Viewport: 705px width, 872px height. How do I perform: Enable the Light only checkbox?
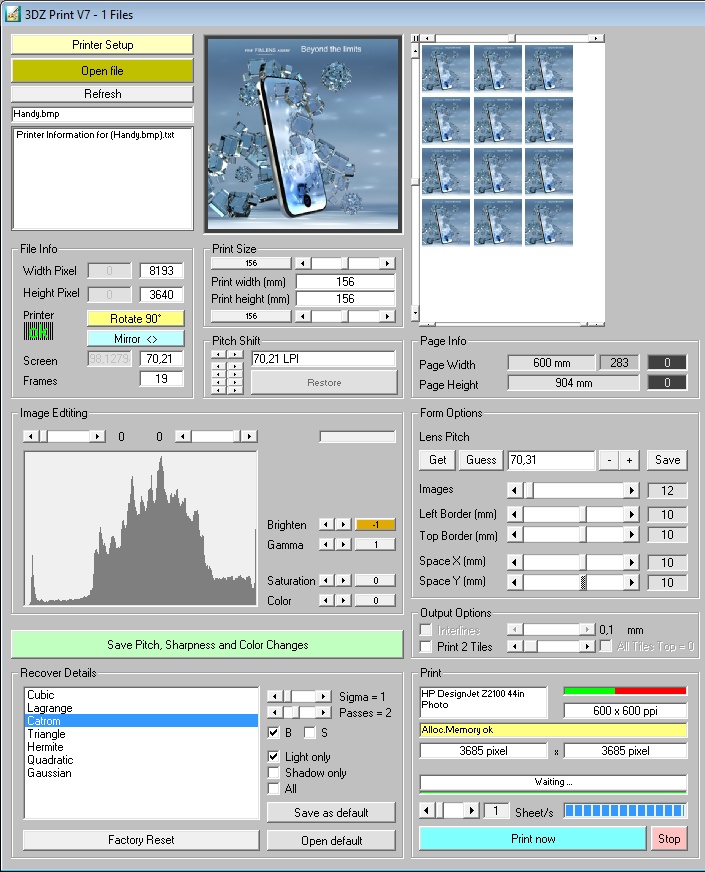(x=274, y=757)
